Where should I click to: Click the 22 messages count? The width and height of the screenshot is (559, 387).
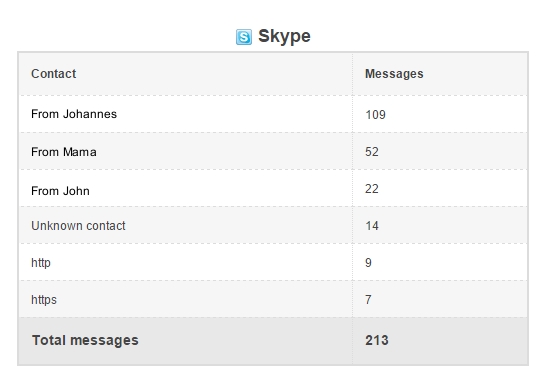coord(371,189)
